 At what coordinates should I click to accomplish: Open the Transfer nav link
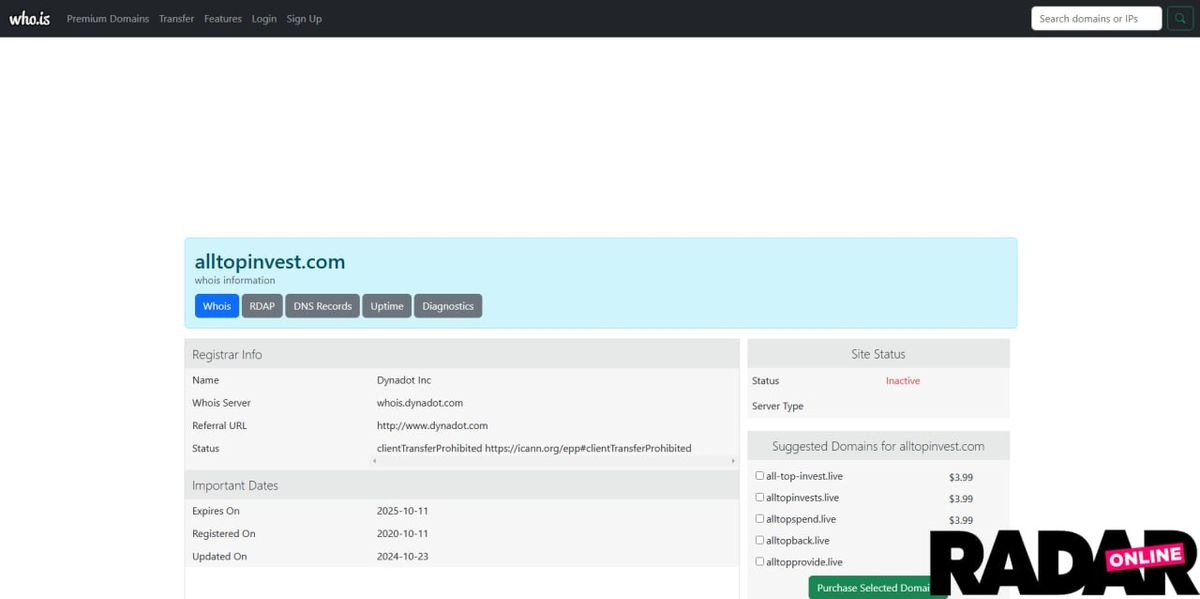click(176, 19)
